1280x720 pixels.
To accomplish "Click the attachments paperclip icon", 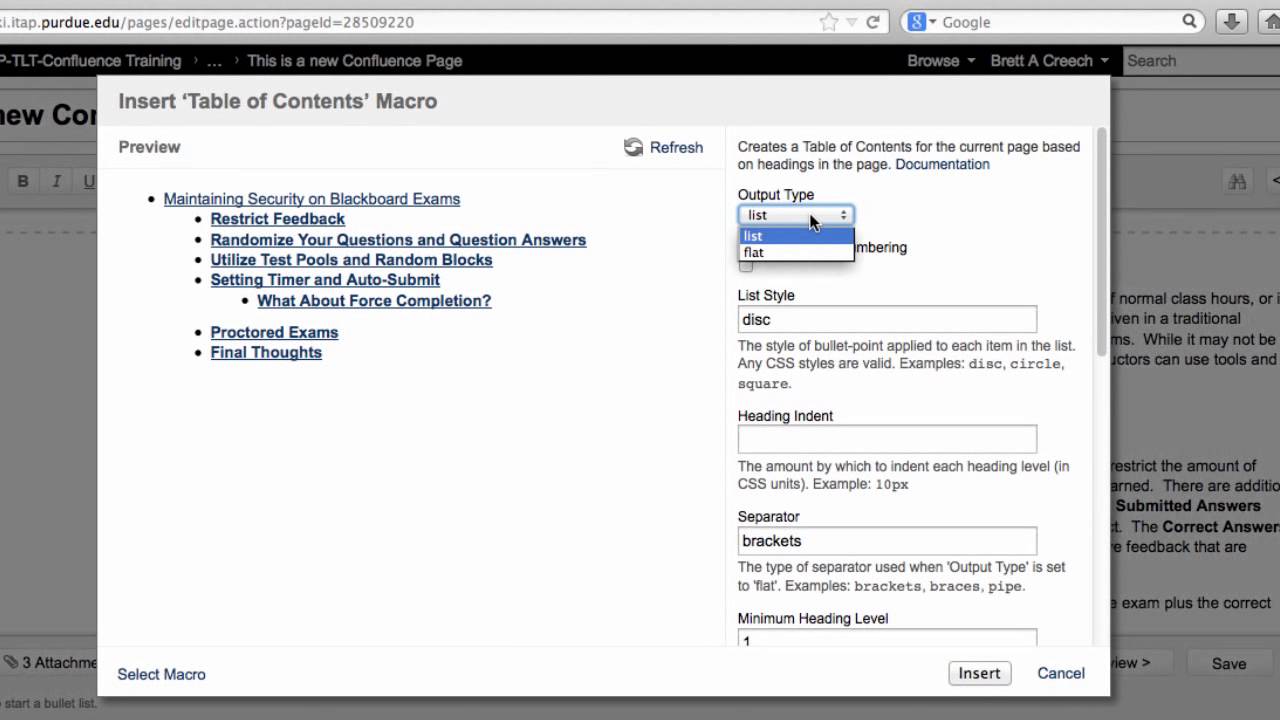I will click(10, 662).
